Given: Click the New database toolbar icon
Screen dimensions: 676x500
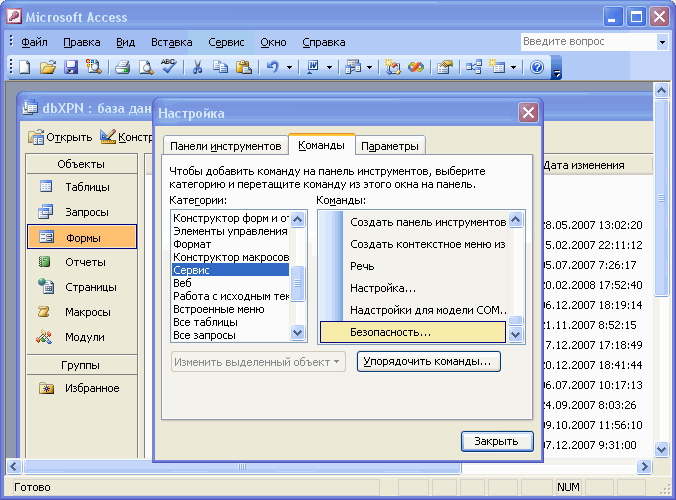Looking at the screenshot, I should [x=25, y=67].
